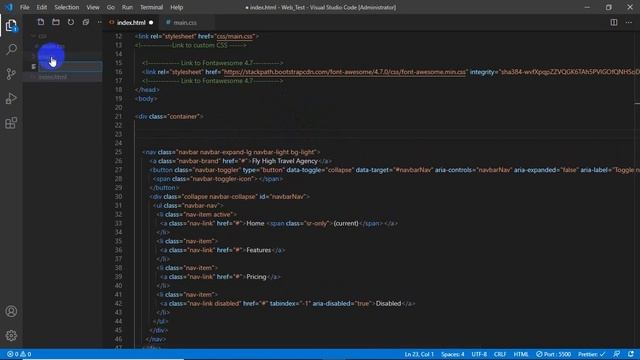Open the Search view in activity bar
This screenshot has height=360, width=640.
coord(11,50)
